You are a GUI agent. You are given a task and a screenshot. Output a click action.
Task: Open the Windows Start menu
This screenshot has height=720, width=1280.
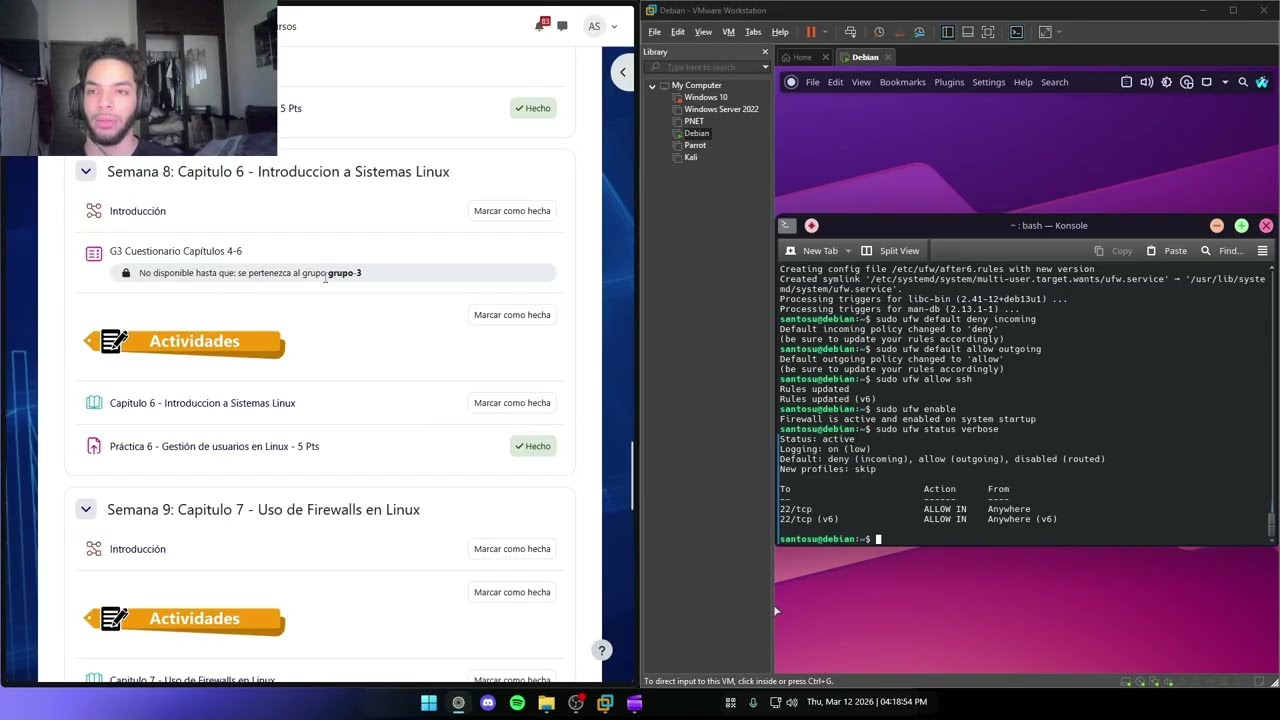[429, 703]
